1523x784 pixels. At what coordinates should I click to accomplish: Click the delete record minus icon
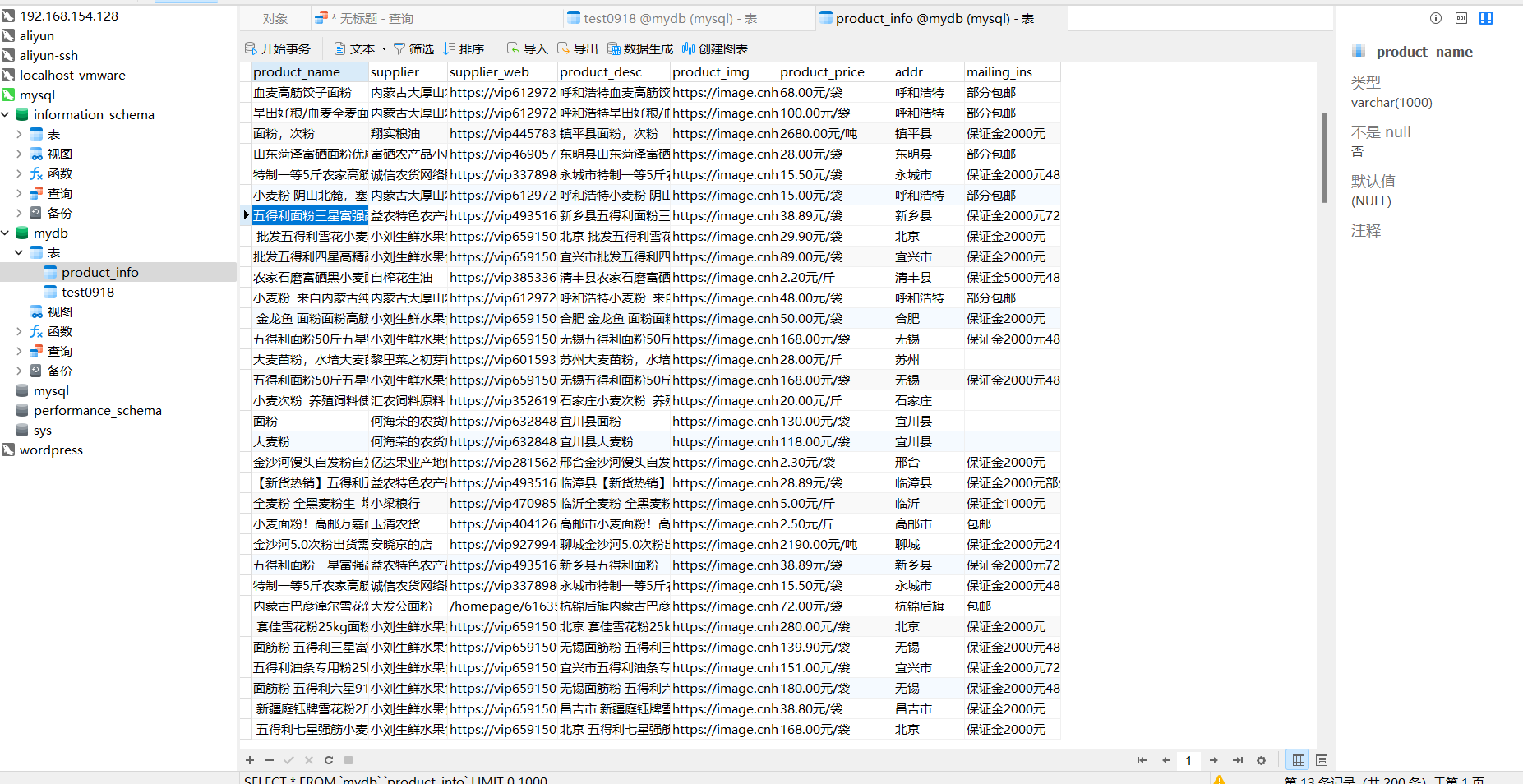pyautogui.click(x=270, y=760)
